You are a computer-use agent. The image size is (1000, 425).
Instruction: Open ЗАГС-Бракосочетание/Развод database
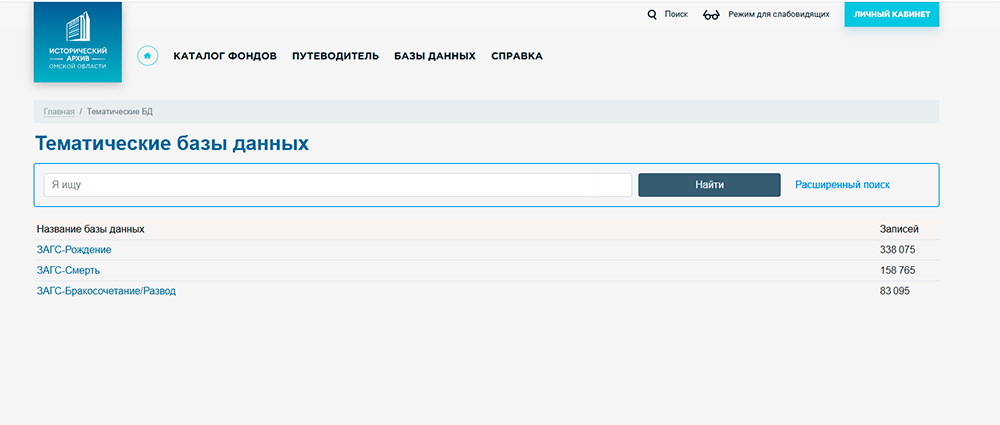106,291
